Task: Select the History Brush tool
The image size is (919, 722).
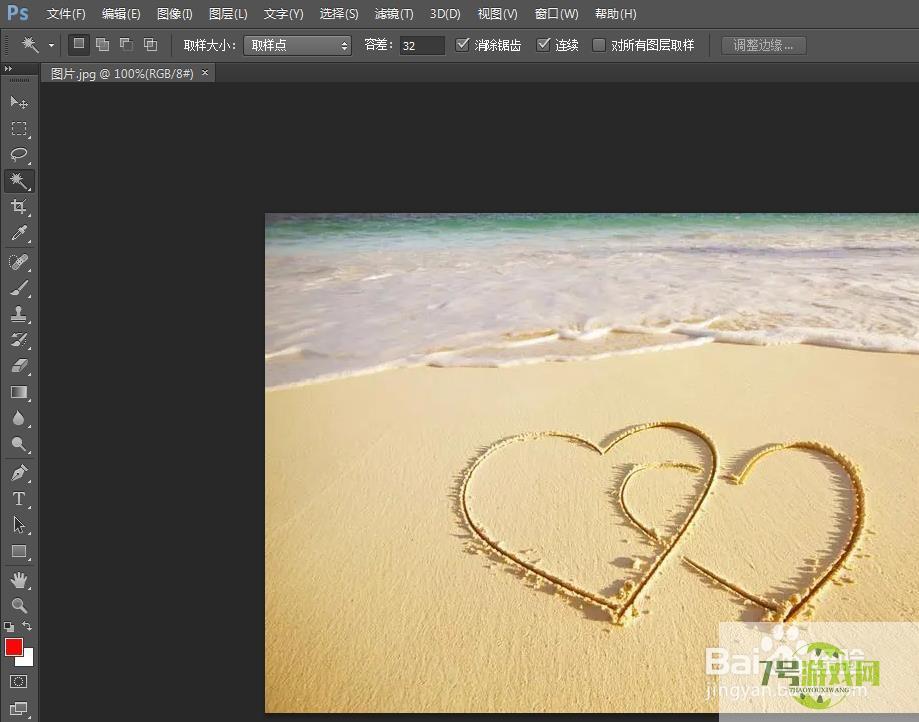Action: click(19, 340)
